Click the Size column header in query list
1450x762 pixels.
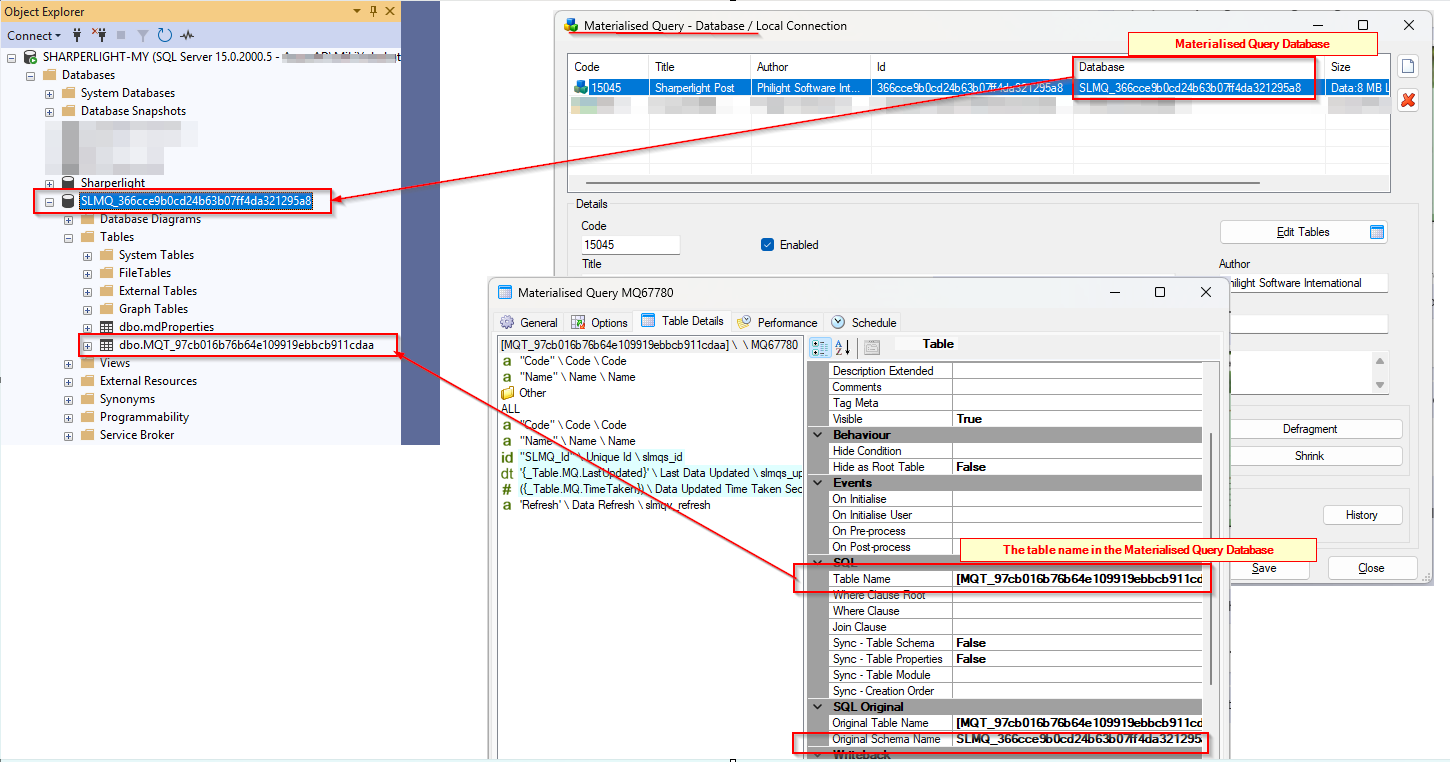[x=1357, y=67]
